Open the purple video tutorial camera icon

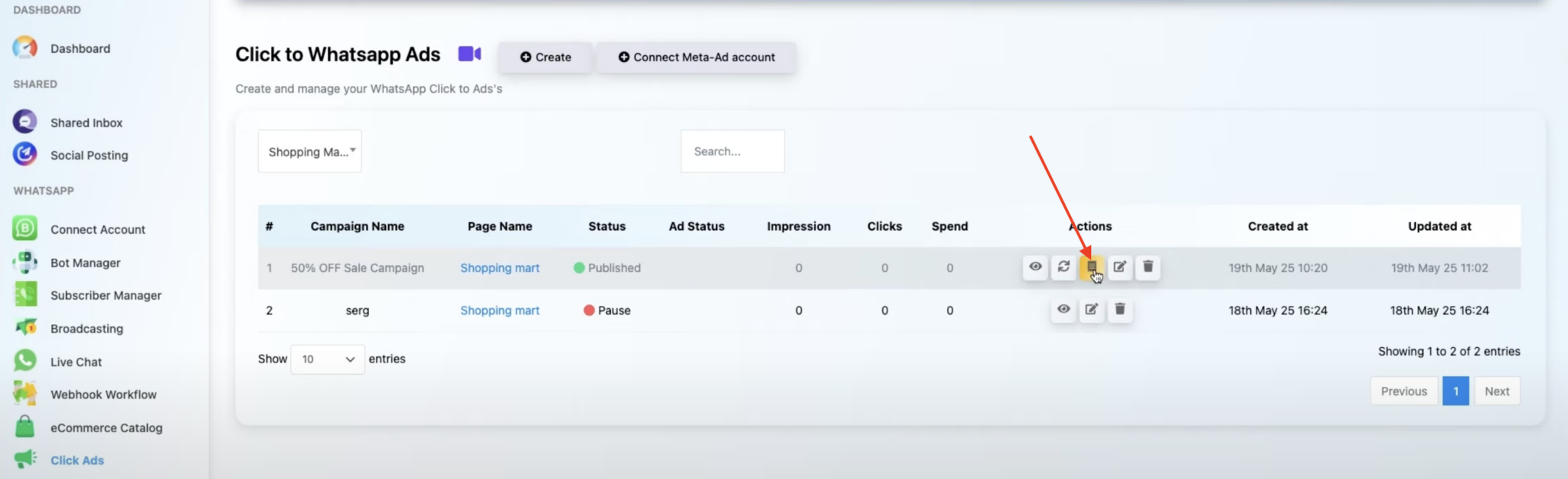pyautogui.click(x=469, y=54)
